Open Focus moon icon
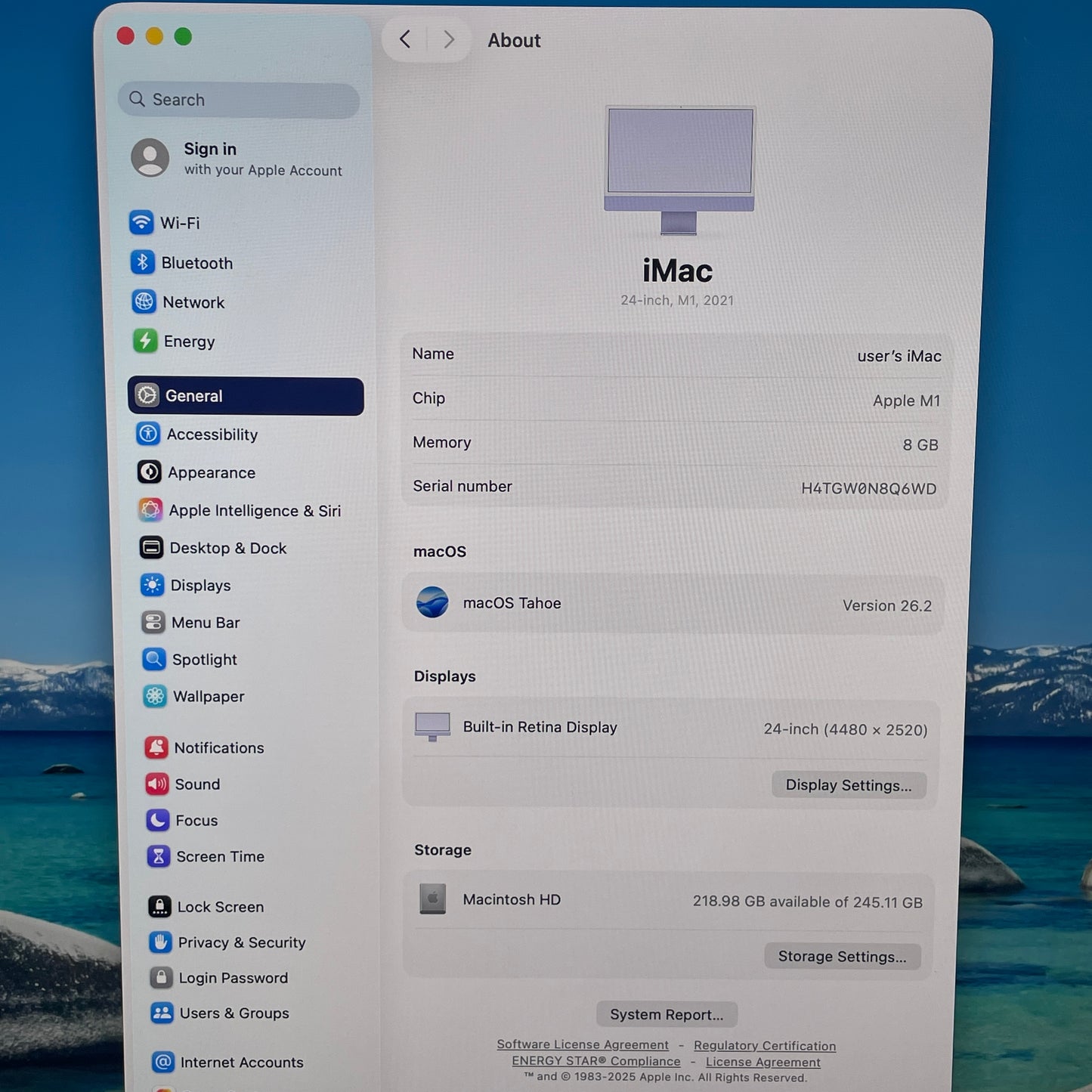 pos(158,820)
